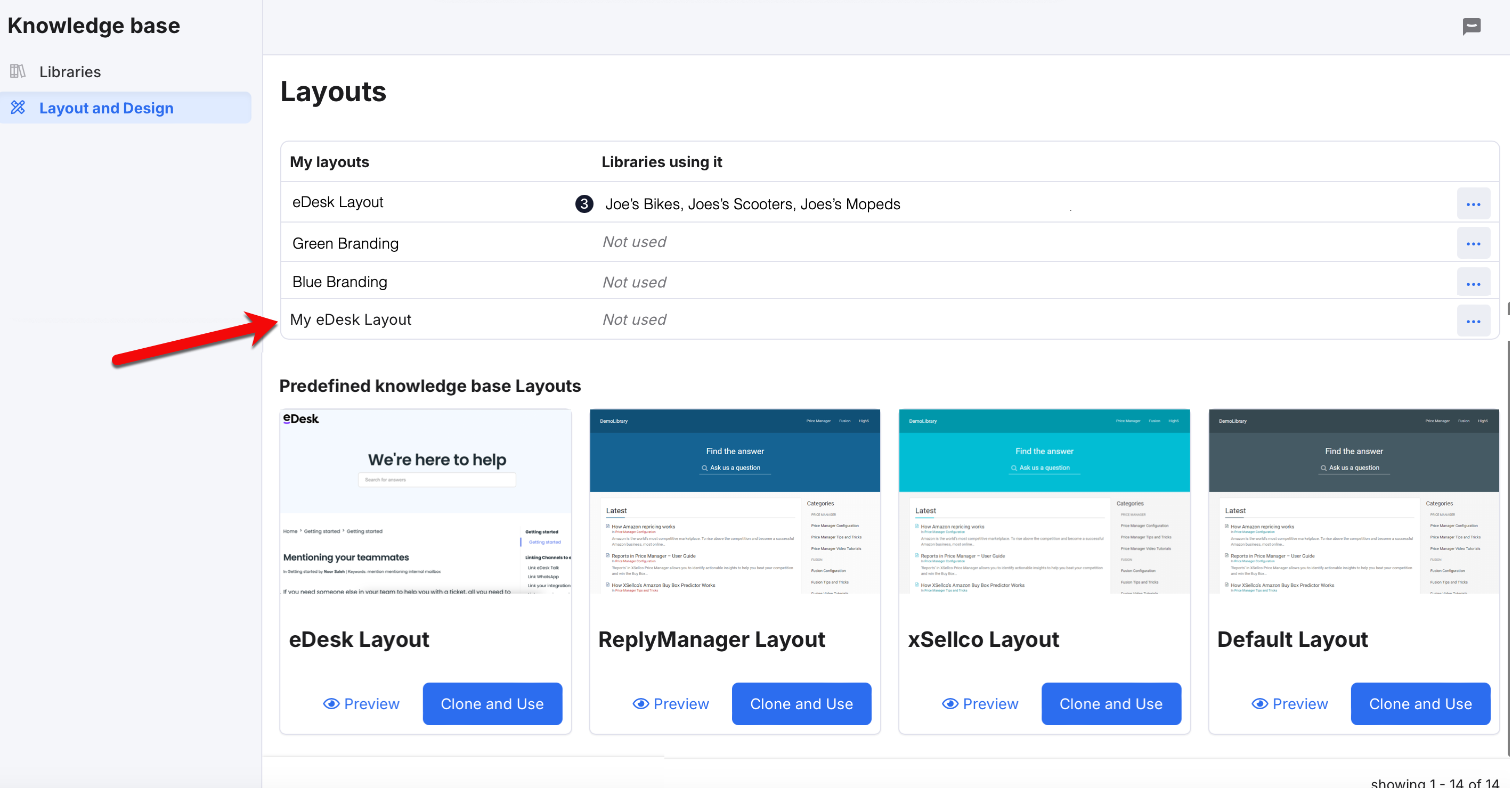Viewport: 1512px width, 788px height.
Task: Clone and Use the Default Layout
Action: coord(1420,703)
